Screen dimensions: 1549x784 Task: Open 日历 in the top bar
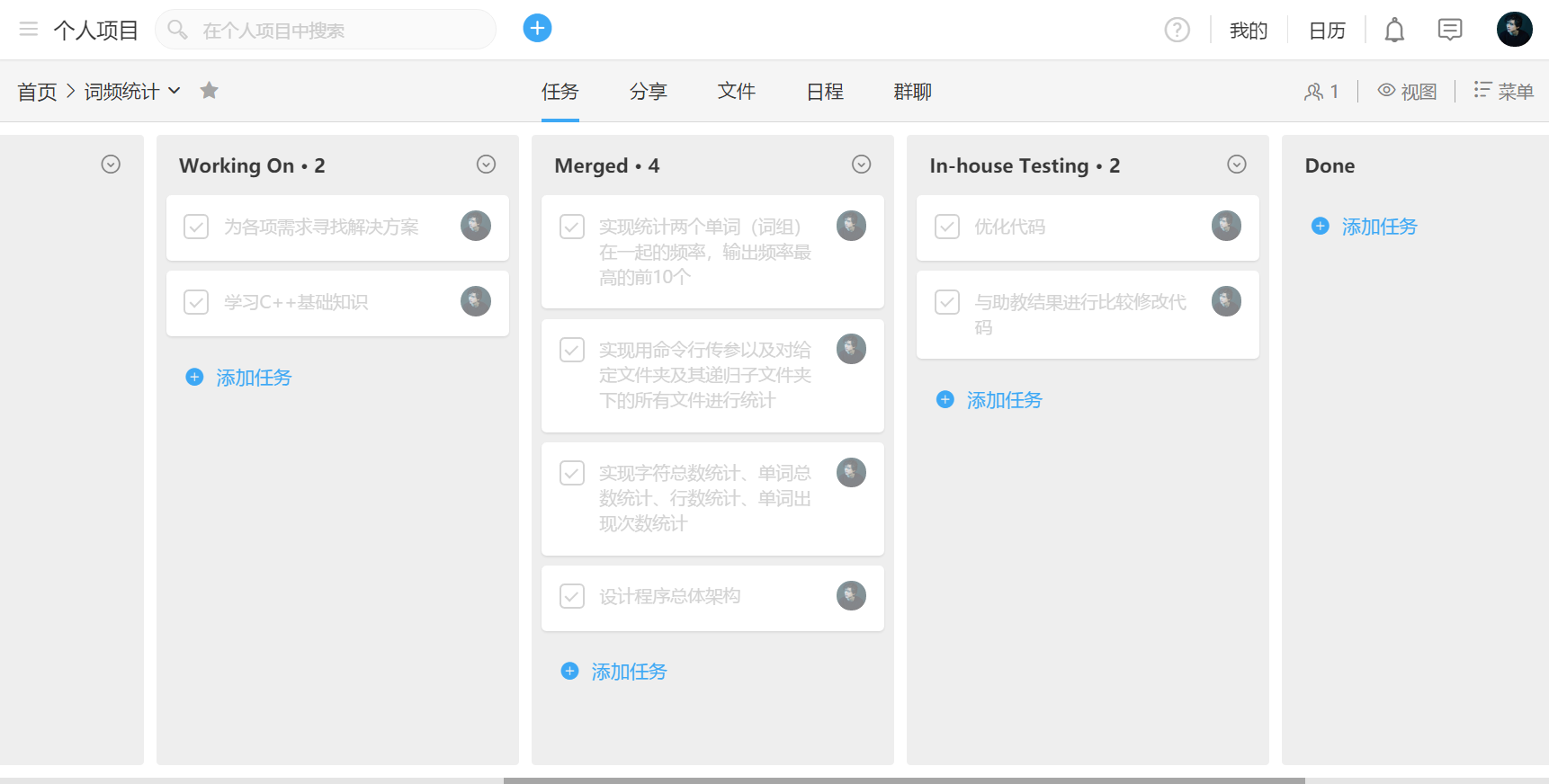pos(1327,31)
